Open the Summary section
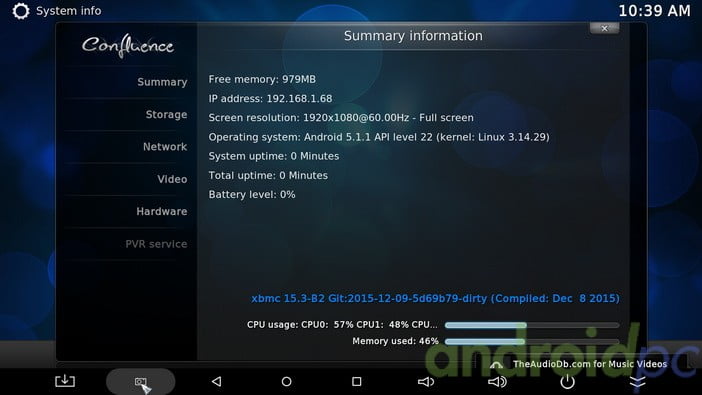 [162, 82]
